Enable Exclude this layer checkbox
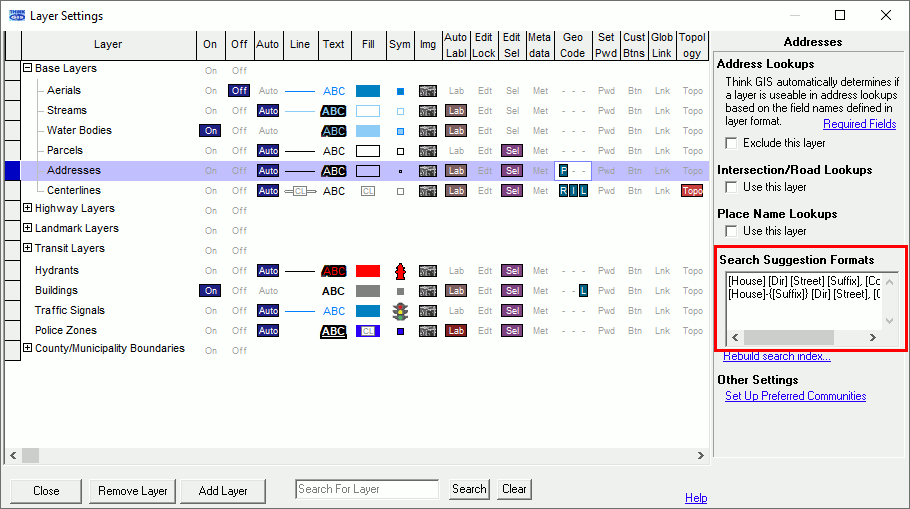Viewport: 910px width, 509px height. 731,143
